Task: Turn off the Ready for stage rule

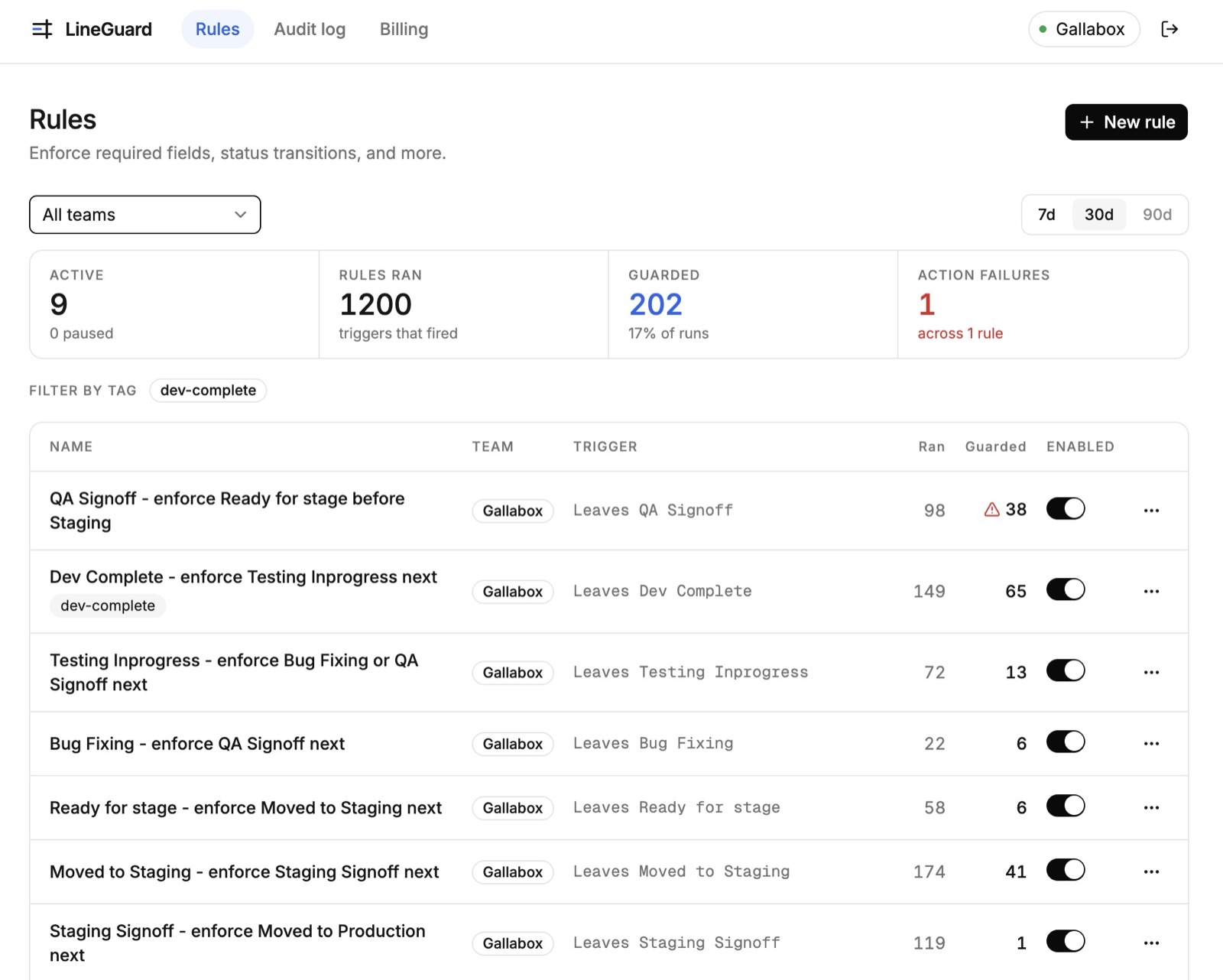Action: pos(1066,806)
